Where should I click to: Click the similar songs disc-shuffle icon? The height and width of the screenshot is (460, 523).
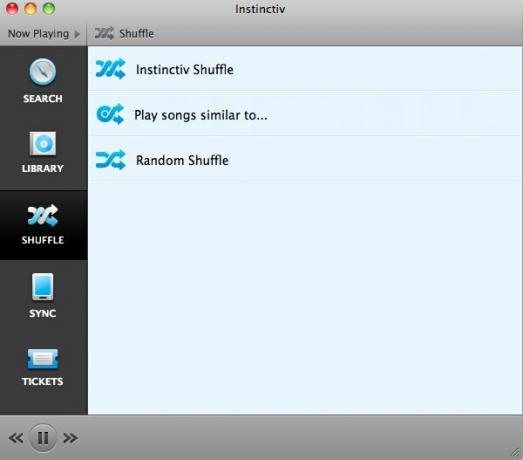tap(110, 114)
